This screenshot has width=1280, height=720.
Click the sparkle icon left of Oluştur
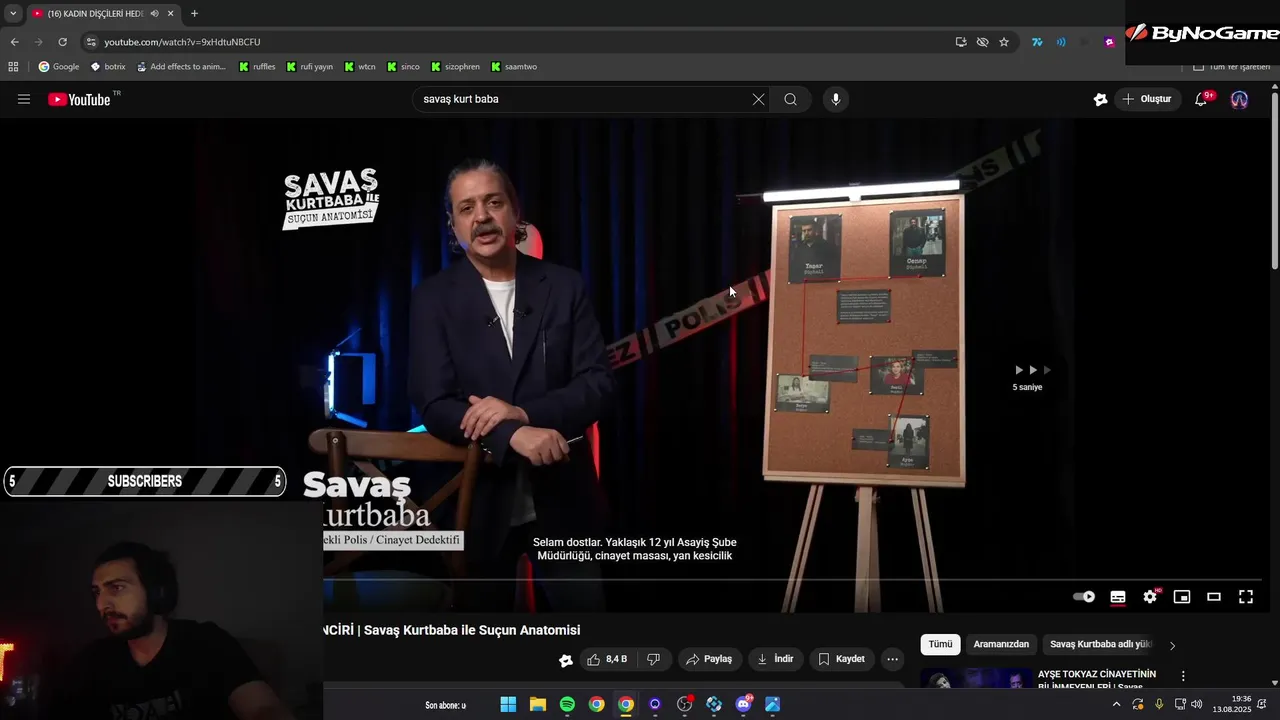[x=1100, y=99]
